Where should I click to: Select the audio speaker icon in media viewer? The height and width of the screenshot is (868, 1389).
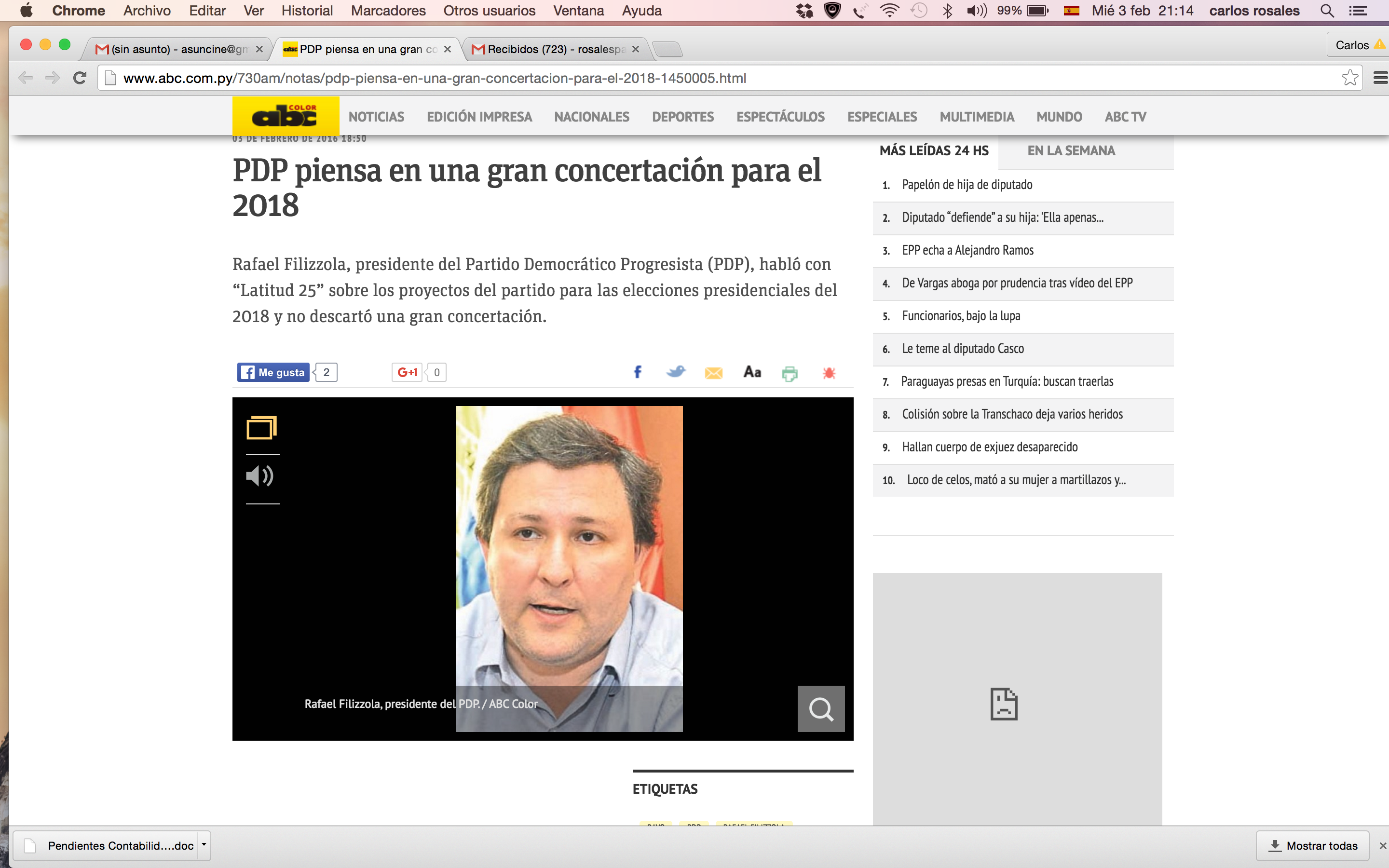click(260, 476)
